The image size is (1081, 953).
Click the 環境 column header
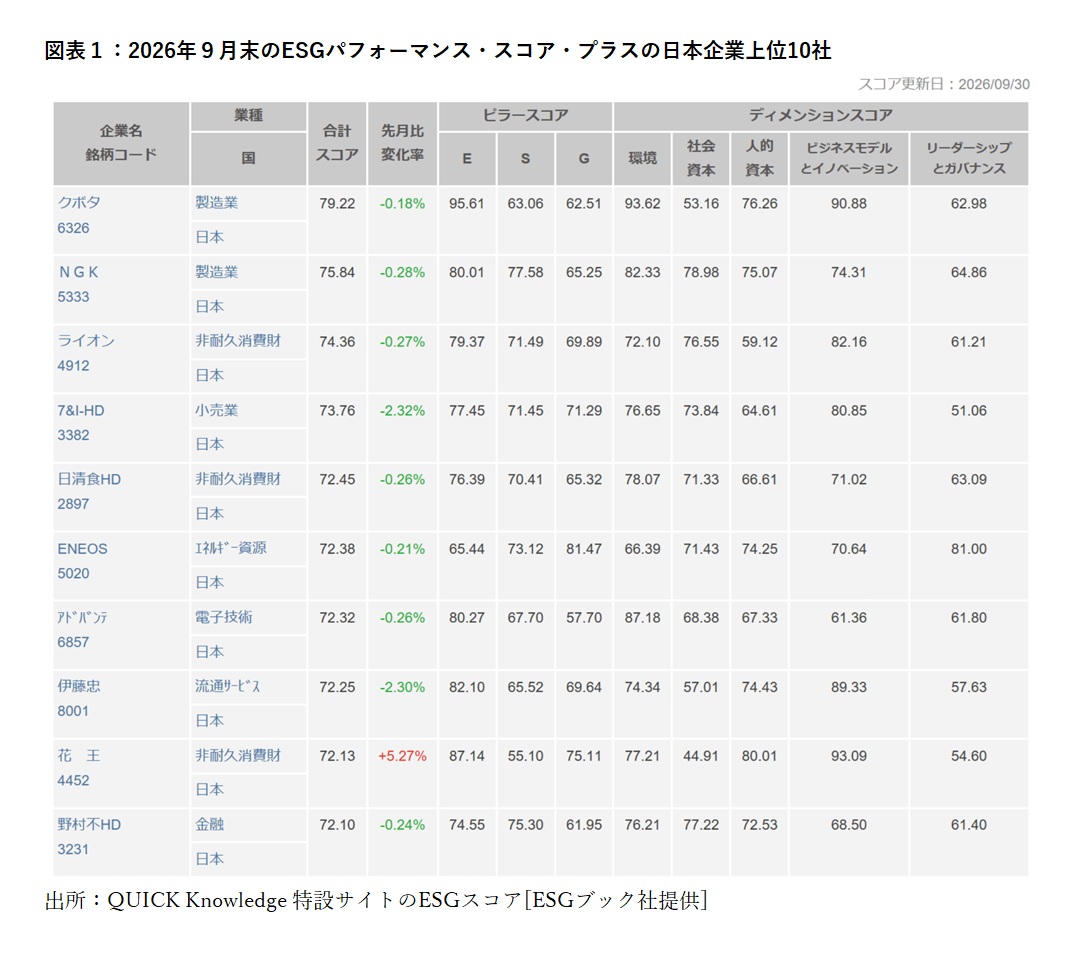click(x=643, y=159)
